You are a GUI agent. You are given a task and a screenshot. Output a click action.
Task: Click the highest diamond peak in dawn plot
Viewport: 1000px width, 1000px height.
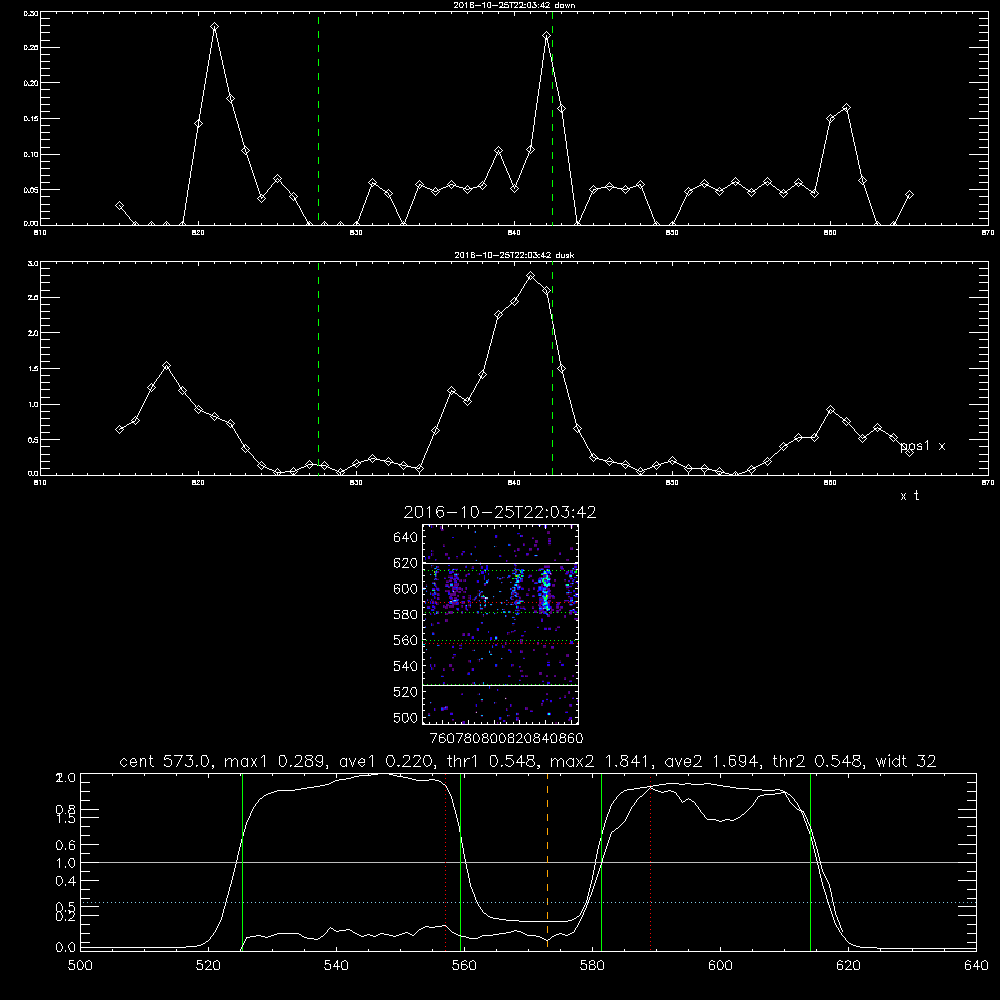214,27
